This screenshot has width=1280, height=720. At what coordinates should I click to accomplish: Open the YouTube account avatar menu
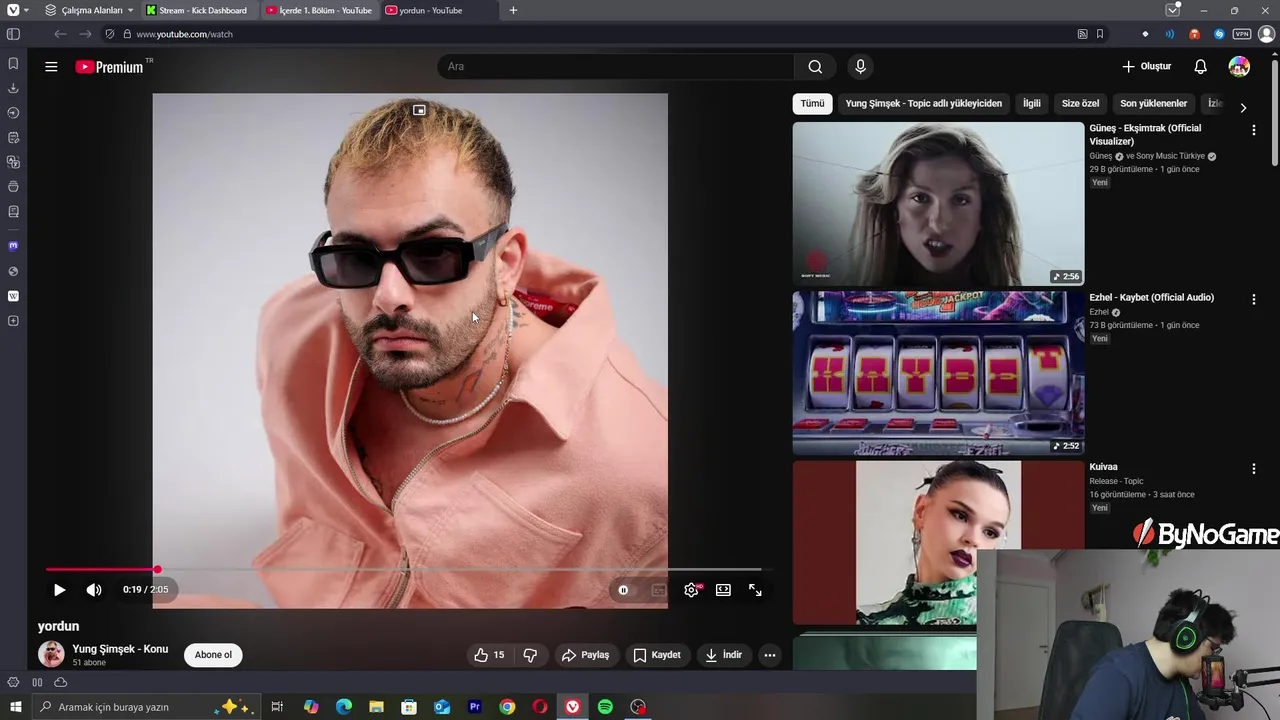coord(1239,67)
